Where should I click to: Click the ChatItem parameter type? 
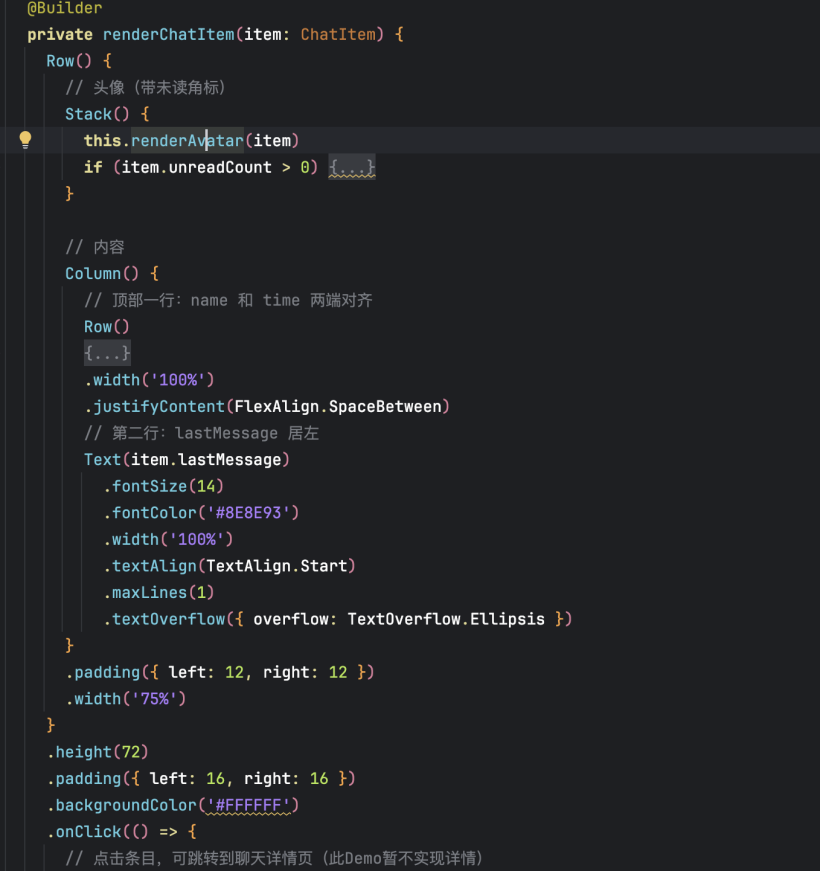338,34
